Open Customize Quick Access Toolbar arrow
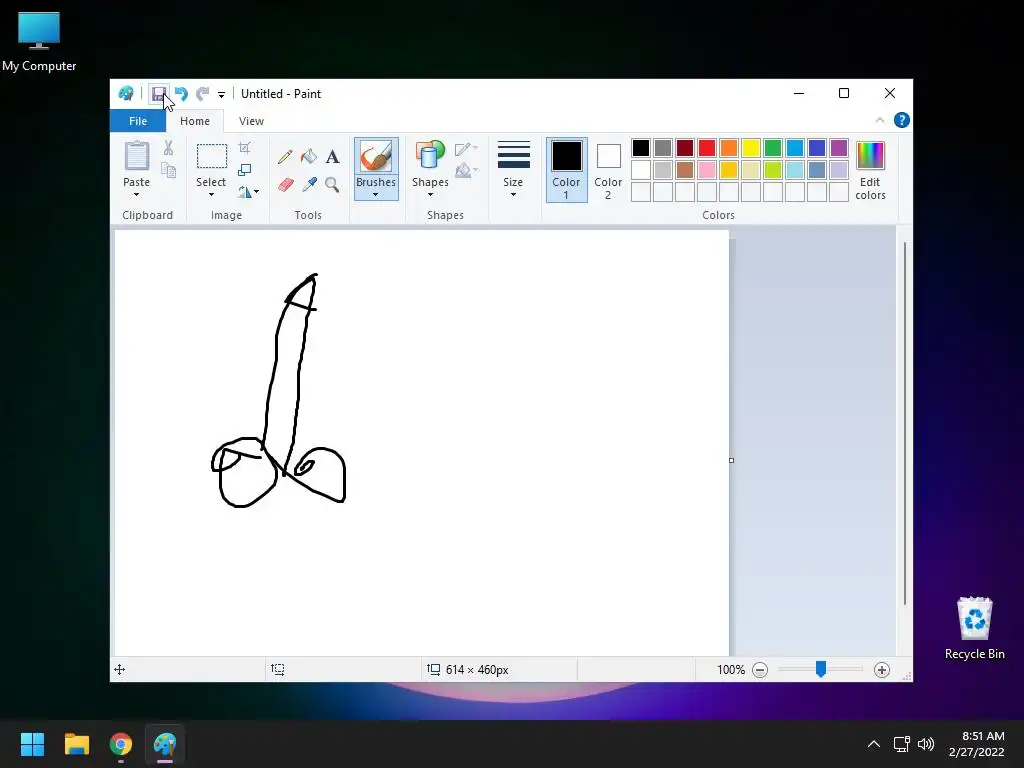This screenshot has width=1024, height=768. [x=221, y=95]
